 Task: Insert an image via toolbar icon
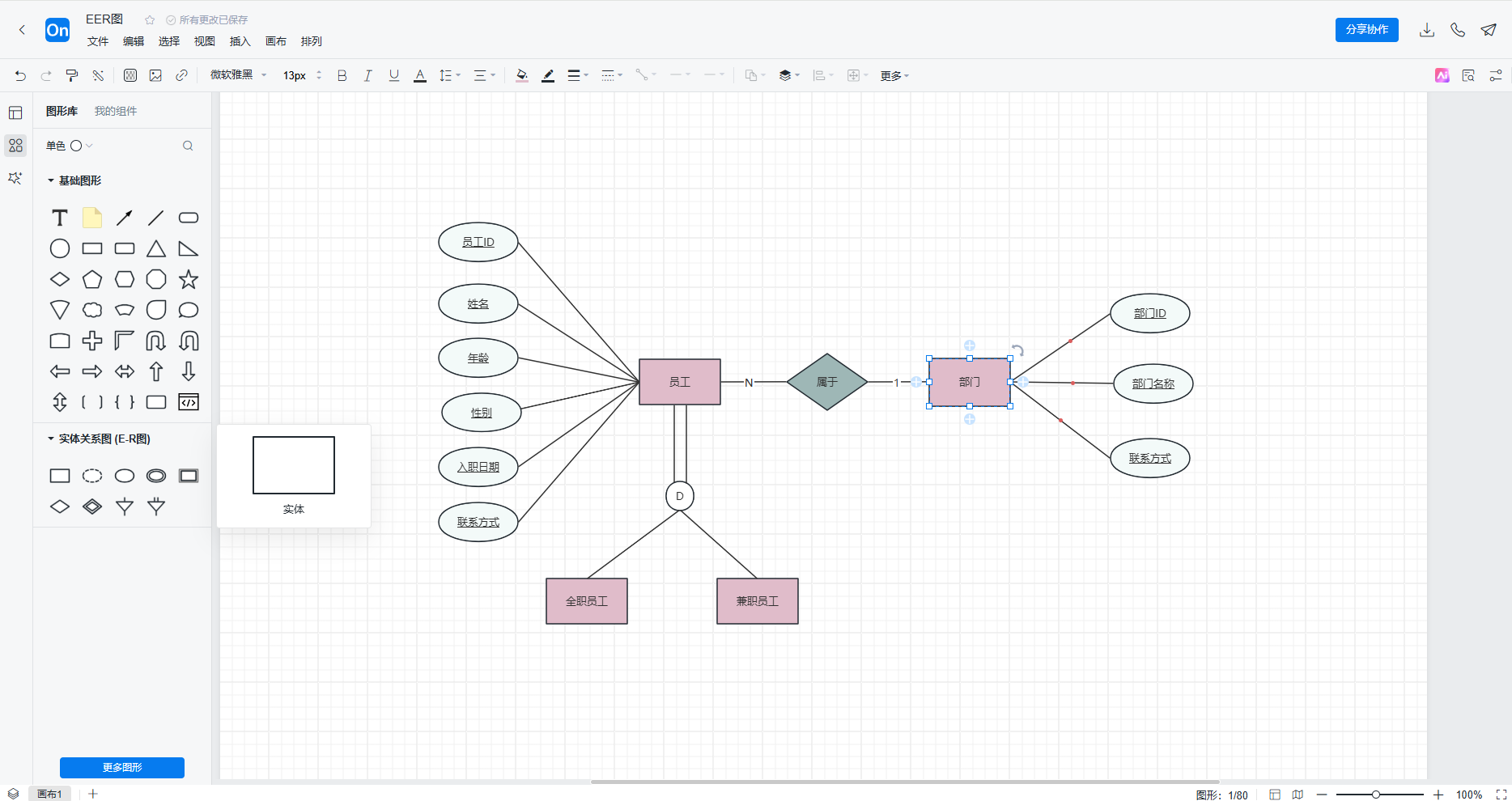(x=155, y=75)
